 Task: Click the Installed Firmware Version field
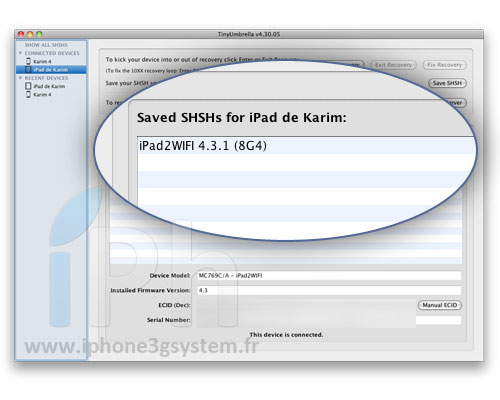[x=329, y=290]
